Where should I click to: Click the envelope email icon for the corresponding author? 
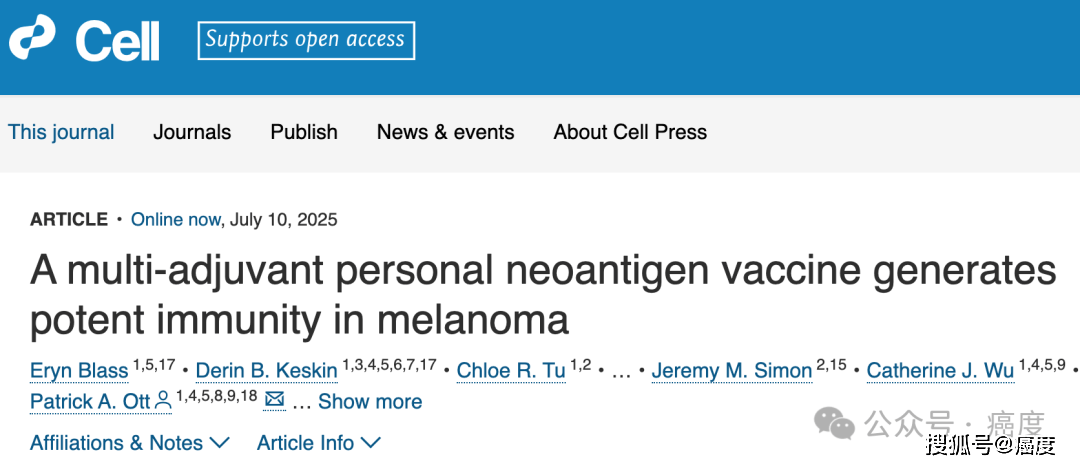[274, 401]
